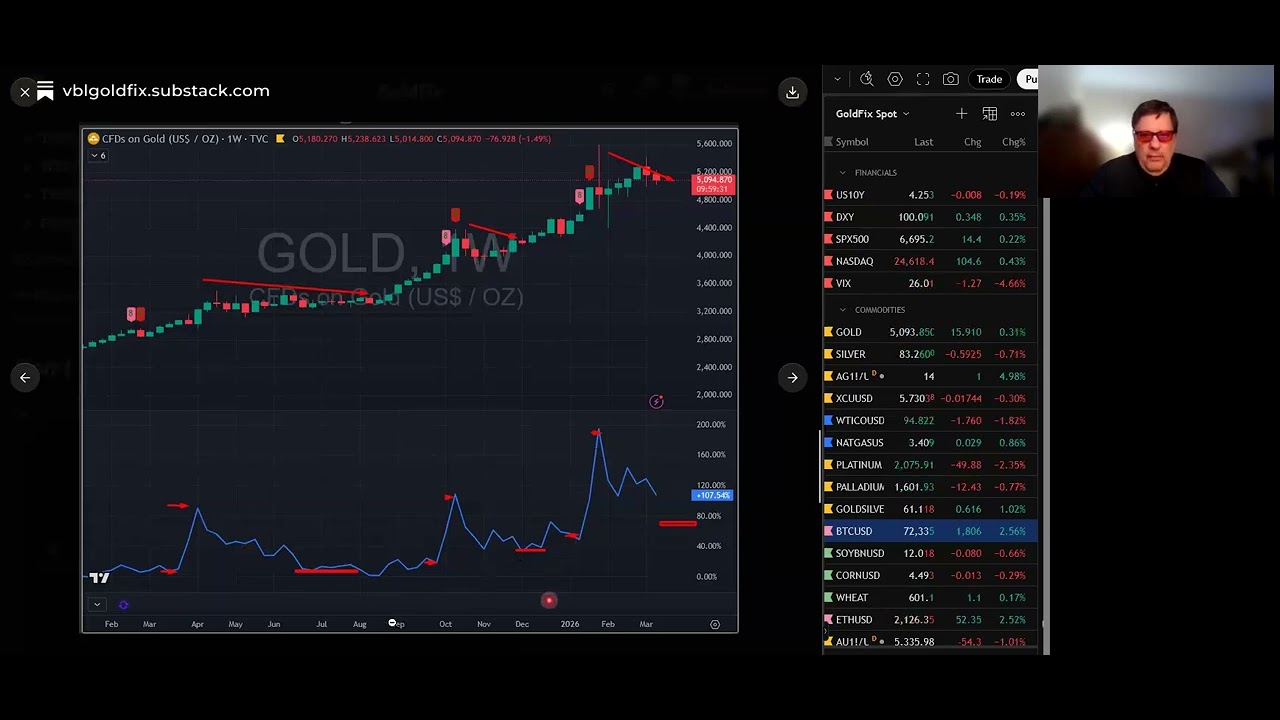Open chart settings hexagon icon

tap(895, 79)
